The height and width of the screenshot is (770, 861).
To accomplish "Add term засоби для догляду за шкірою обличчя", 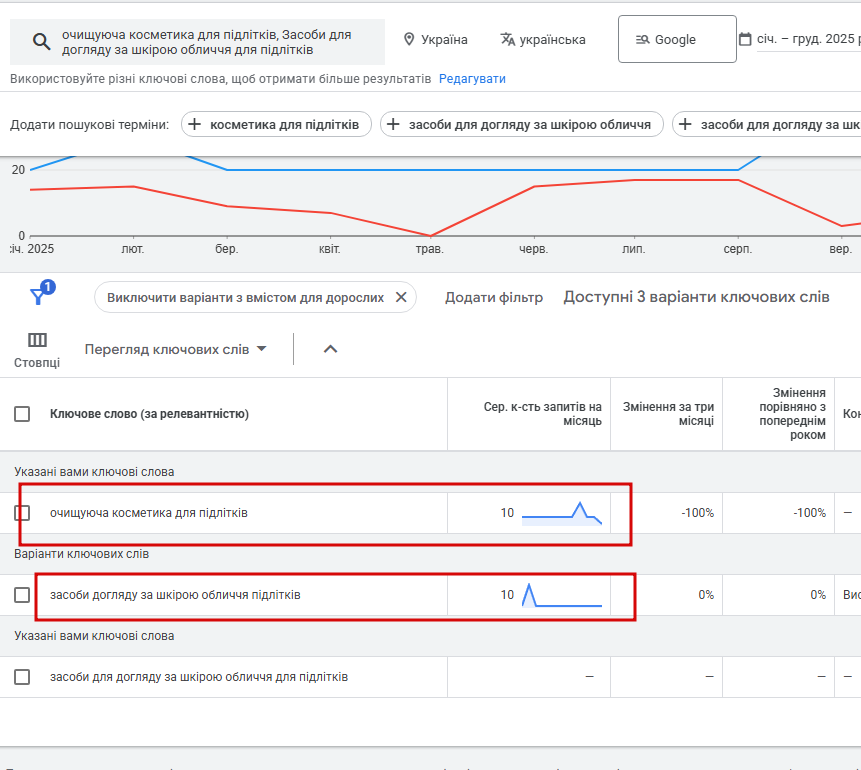I will [522, 124].
